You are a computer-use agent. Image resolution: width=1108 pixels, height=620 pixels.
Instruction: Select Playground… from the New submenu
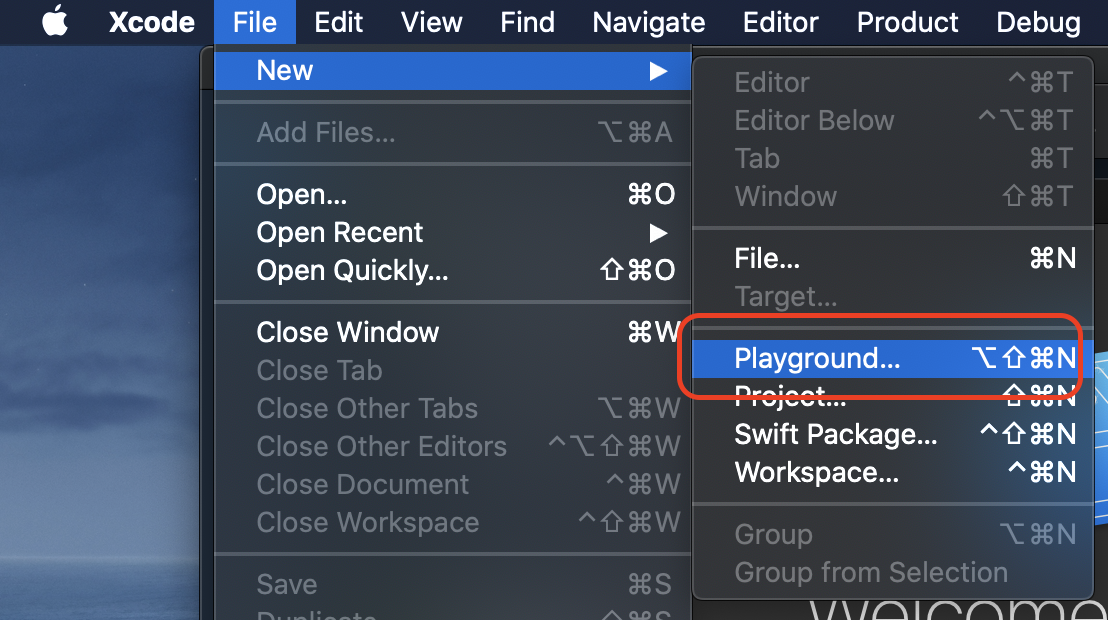tap(892, 358)
